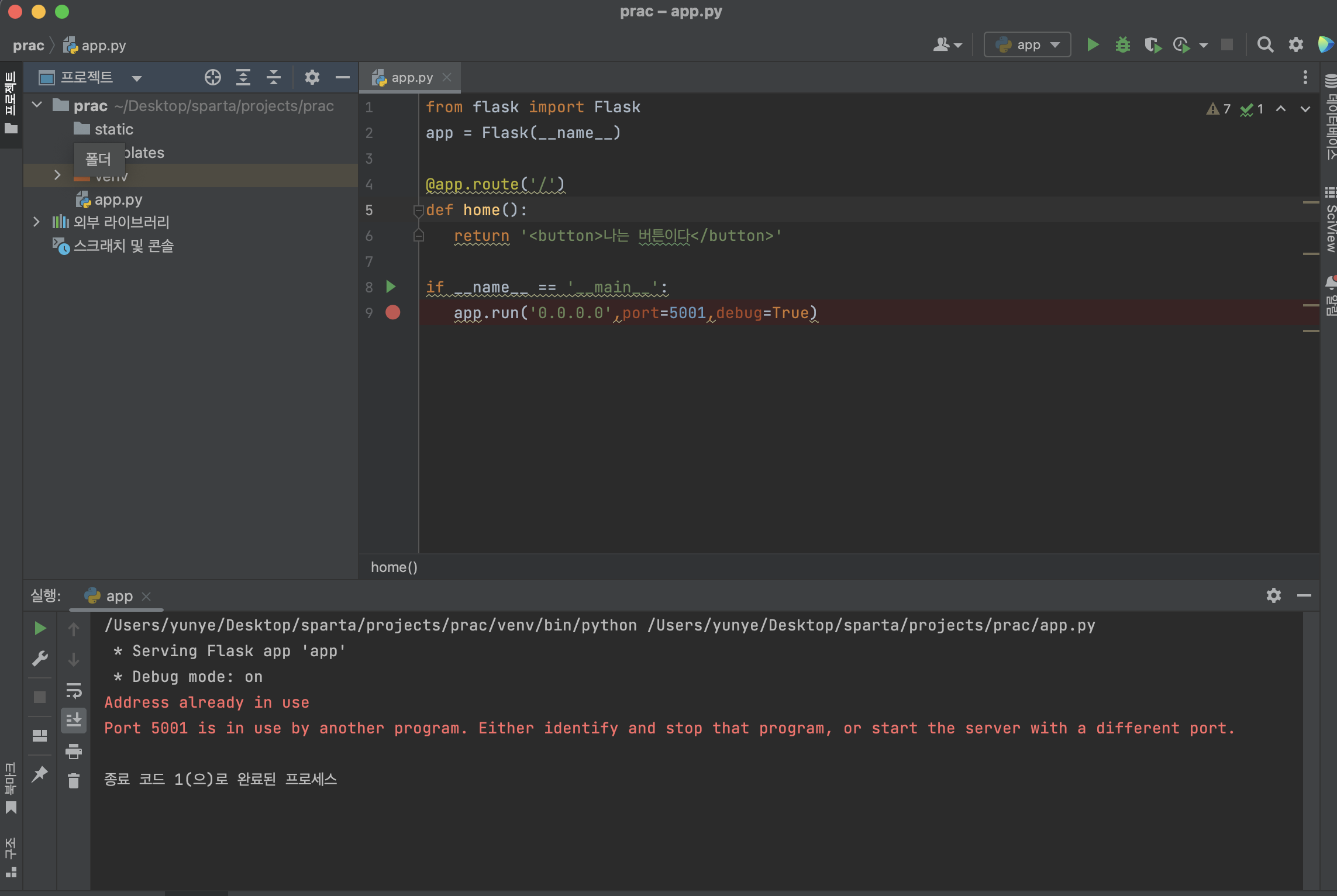The image size is (1337, 896).
Task: Click the run console vertical scrollbar
Action: pyautogui.click(x=1311, y=752)
